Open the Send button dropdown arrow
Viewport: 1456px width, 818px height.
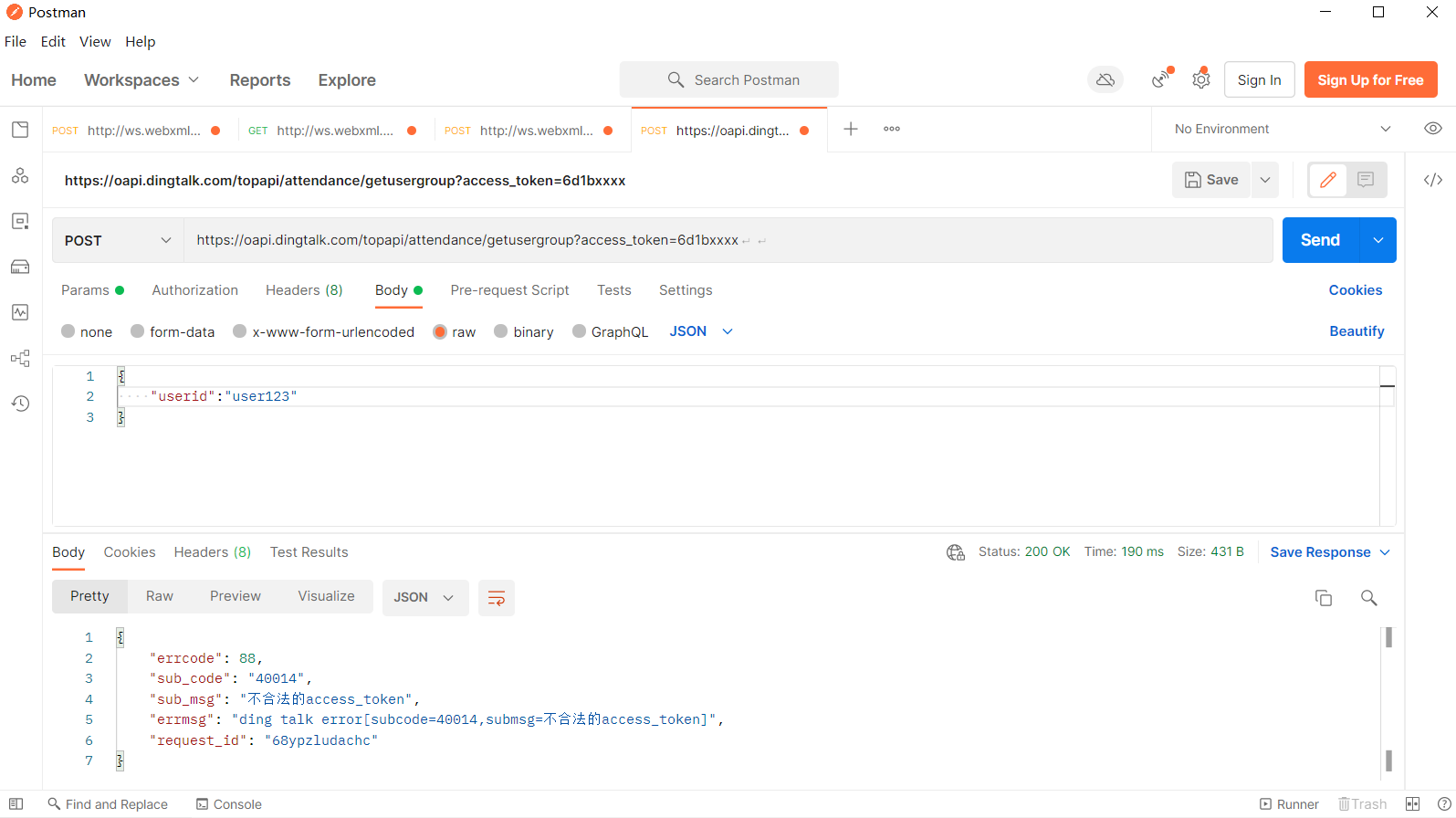(1378, 240)
